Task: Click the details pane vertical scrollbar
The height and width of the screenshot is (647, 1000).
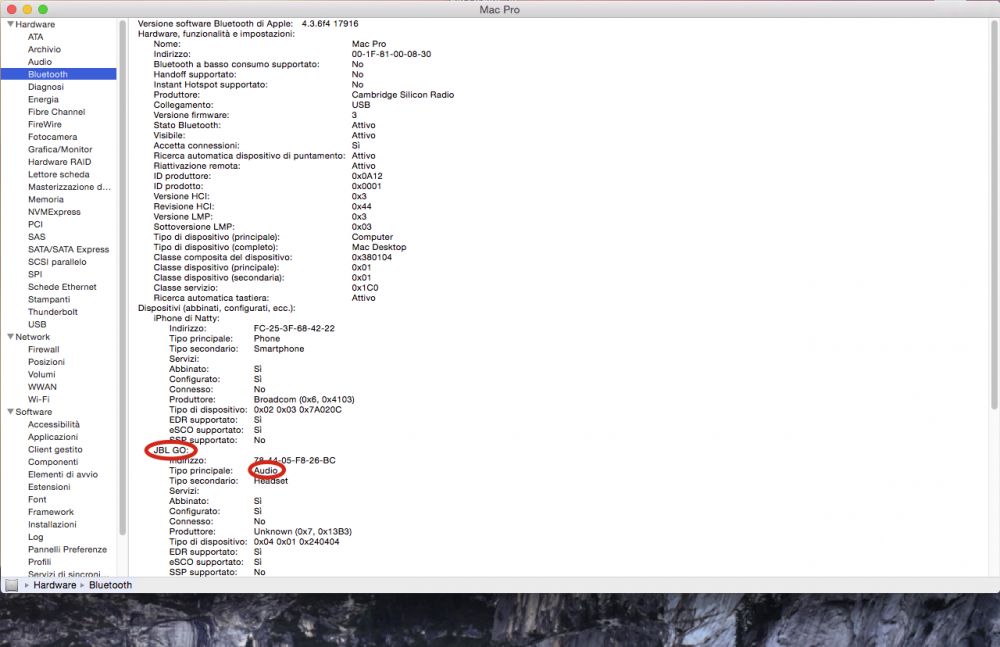Action: coord(994,214)
